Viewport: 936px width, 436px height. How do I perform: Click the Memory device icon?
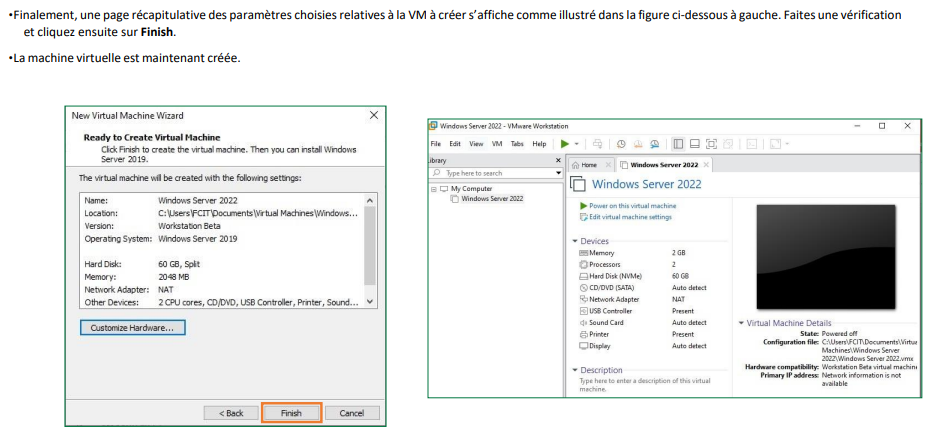click(584, 253)
